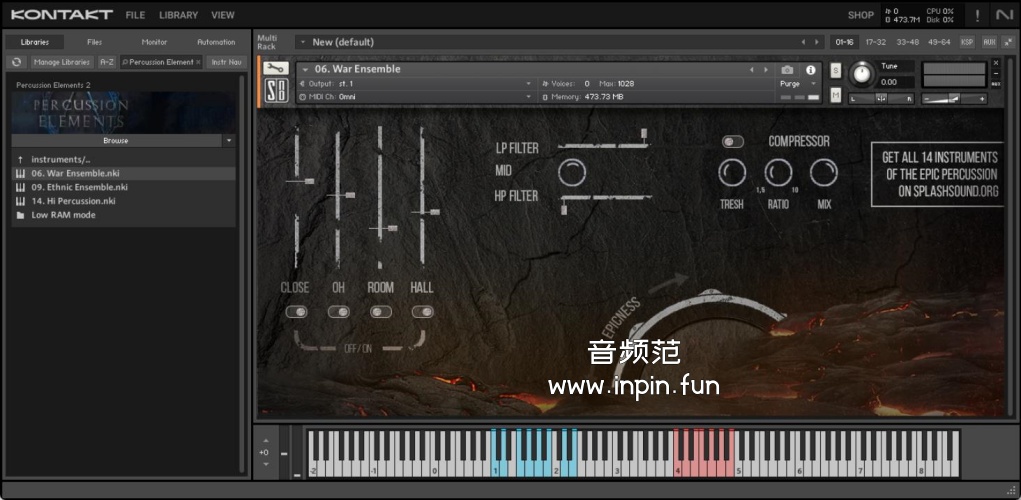Open the MIDI Ch Omni dropdown
This screenshot has width=1021, height=500.
coord(415,97)
